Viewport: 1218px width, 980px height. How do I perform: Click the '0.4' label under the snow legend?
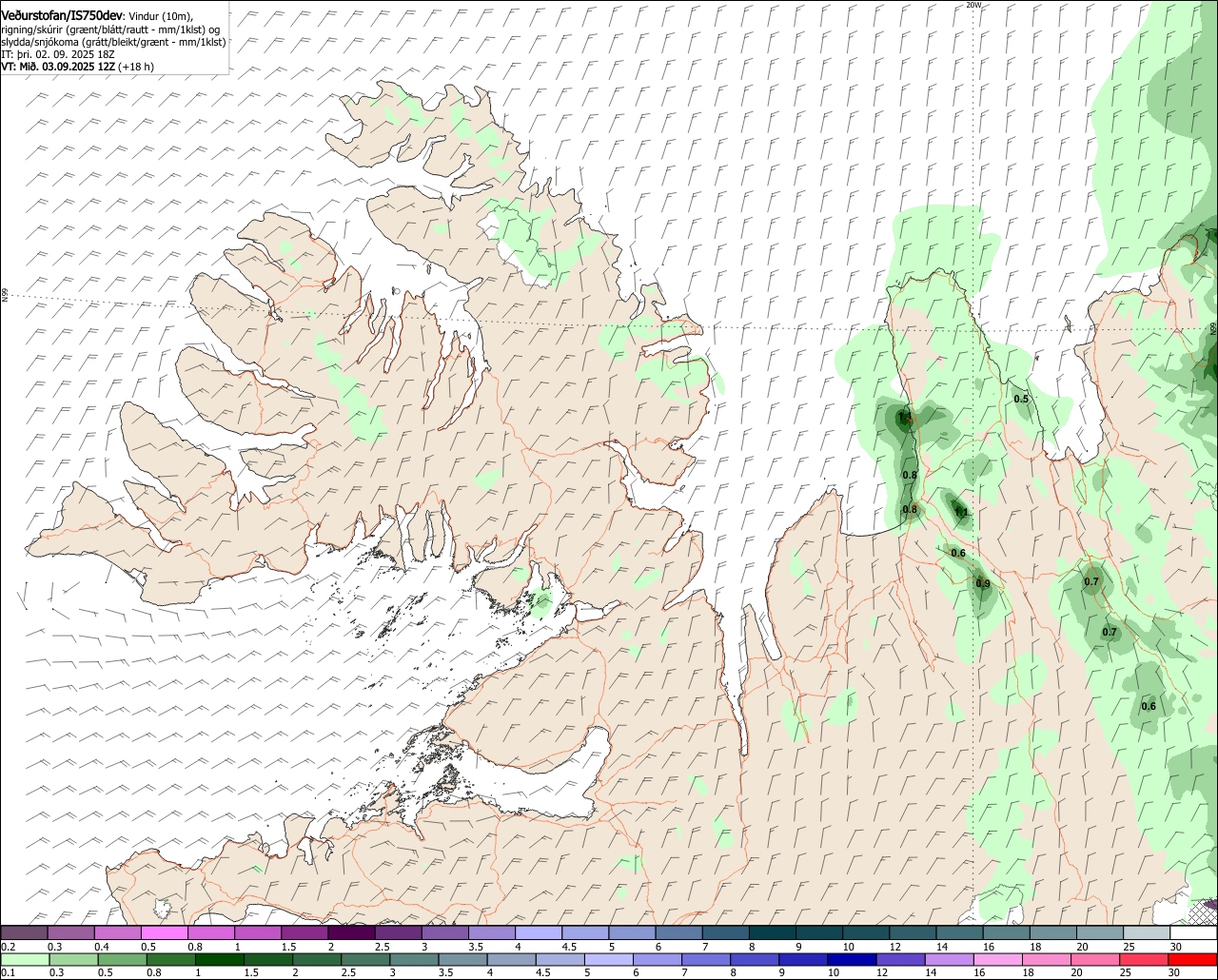pyautogui.click(x=102, y=947)
